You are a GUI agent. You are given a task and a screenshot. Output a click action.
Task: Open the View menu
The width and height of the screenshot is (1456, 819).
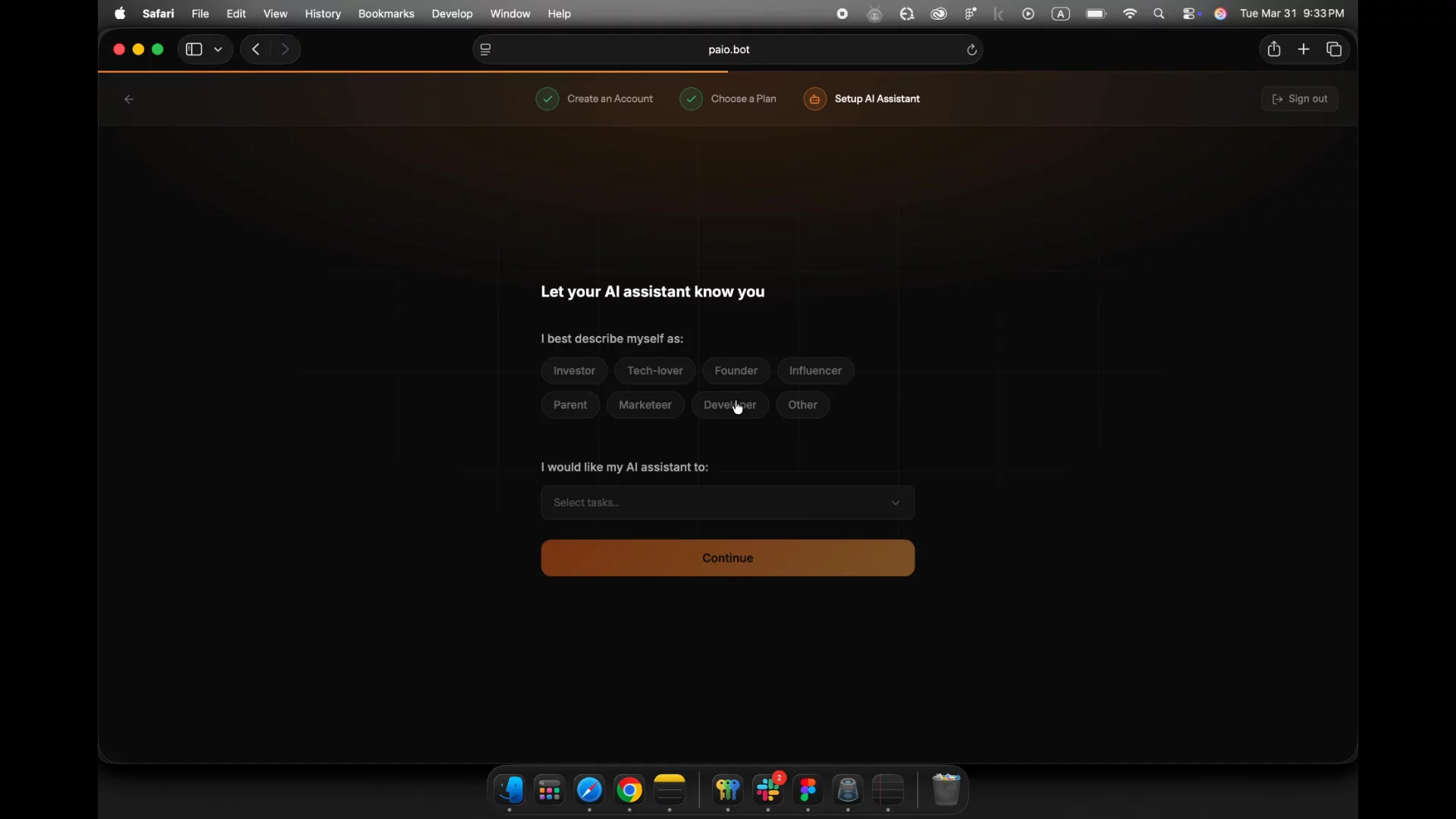tap(275, 14)
